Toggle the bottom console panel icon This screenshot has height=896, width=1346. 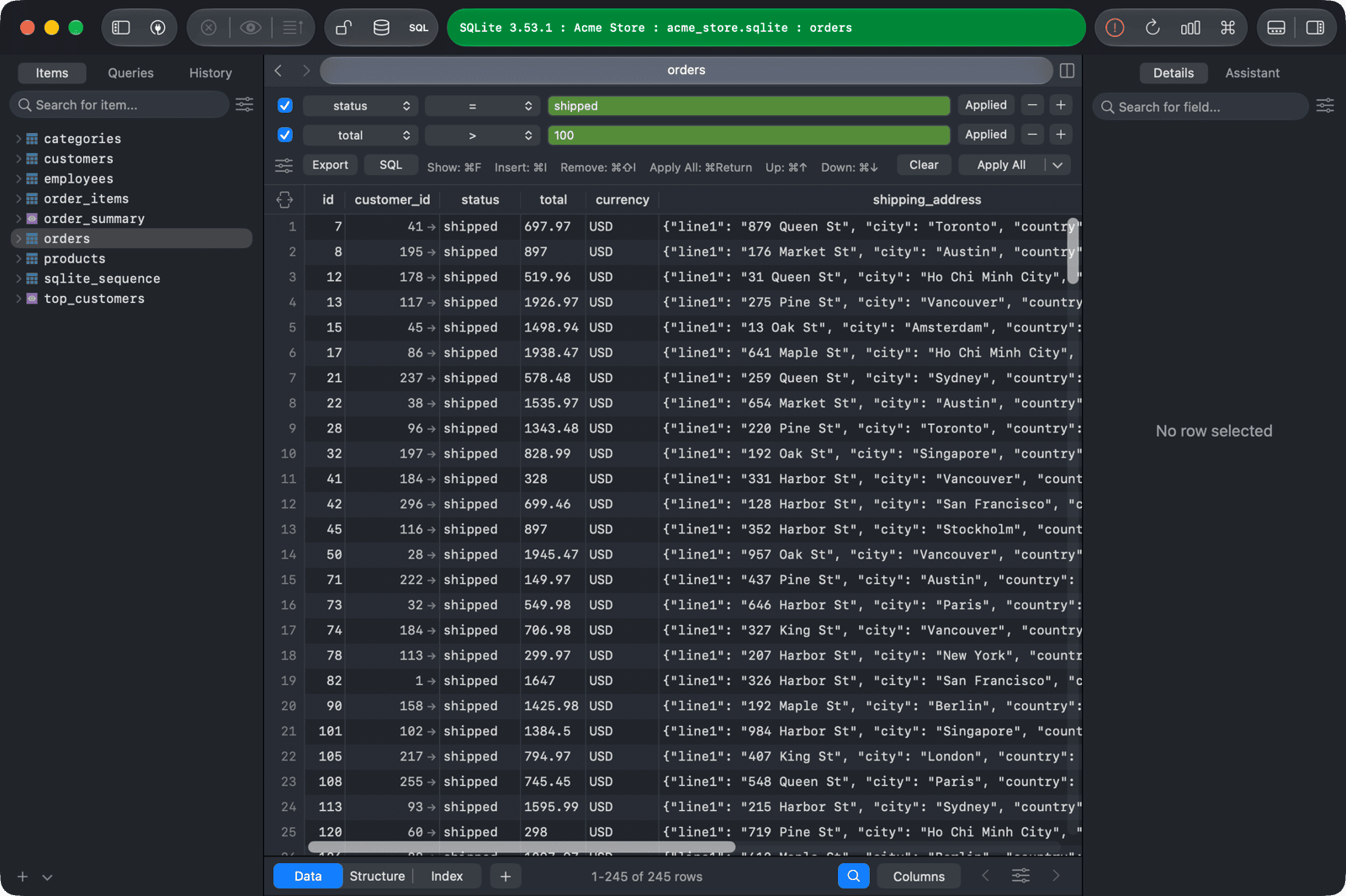click(x=1276, y=28)
